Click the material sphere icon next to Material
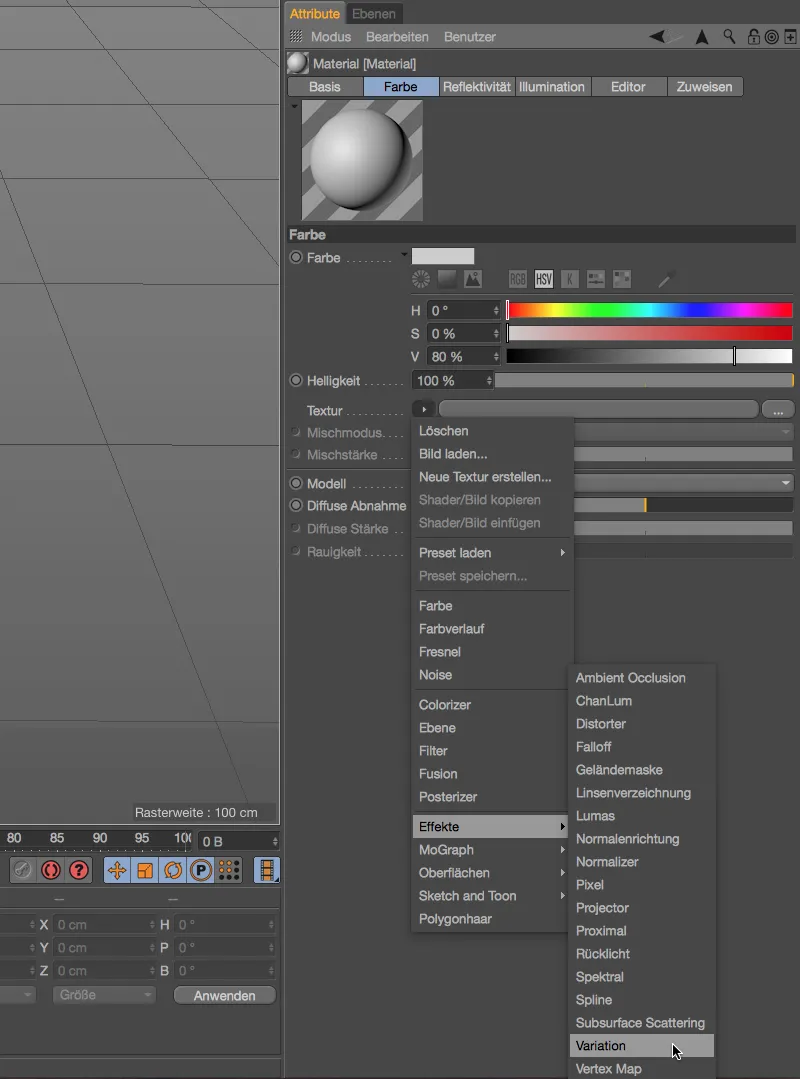Image resolution: width=800 pixels, height=1079 pixels. [297, 63]
